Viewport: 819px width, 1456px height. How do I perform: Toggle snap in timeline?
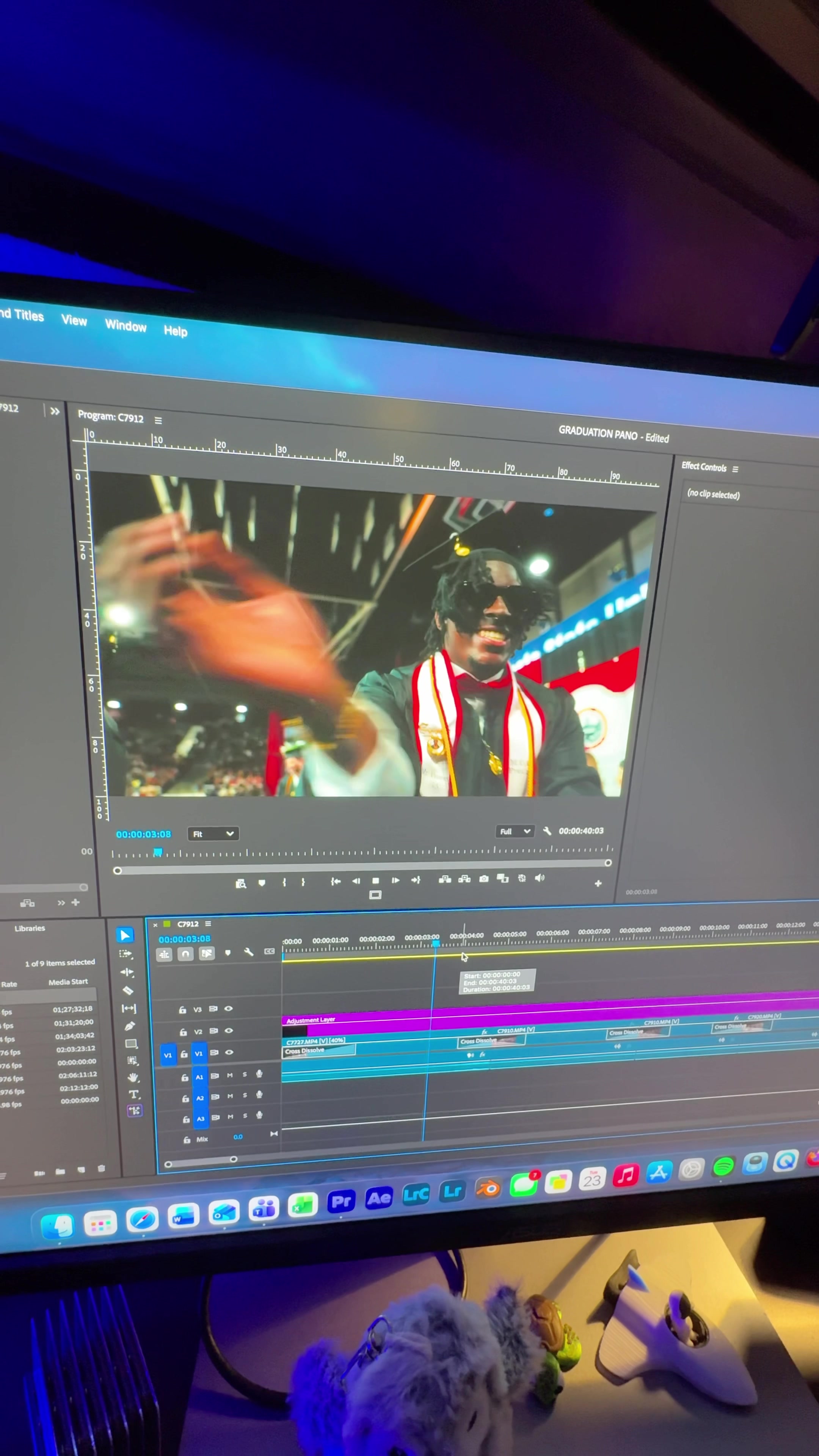(x=185, y=955)
